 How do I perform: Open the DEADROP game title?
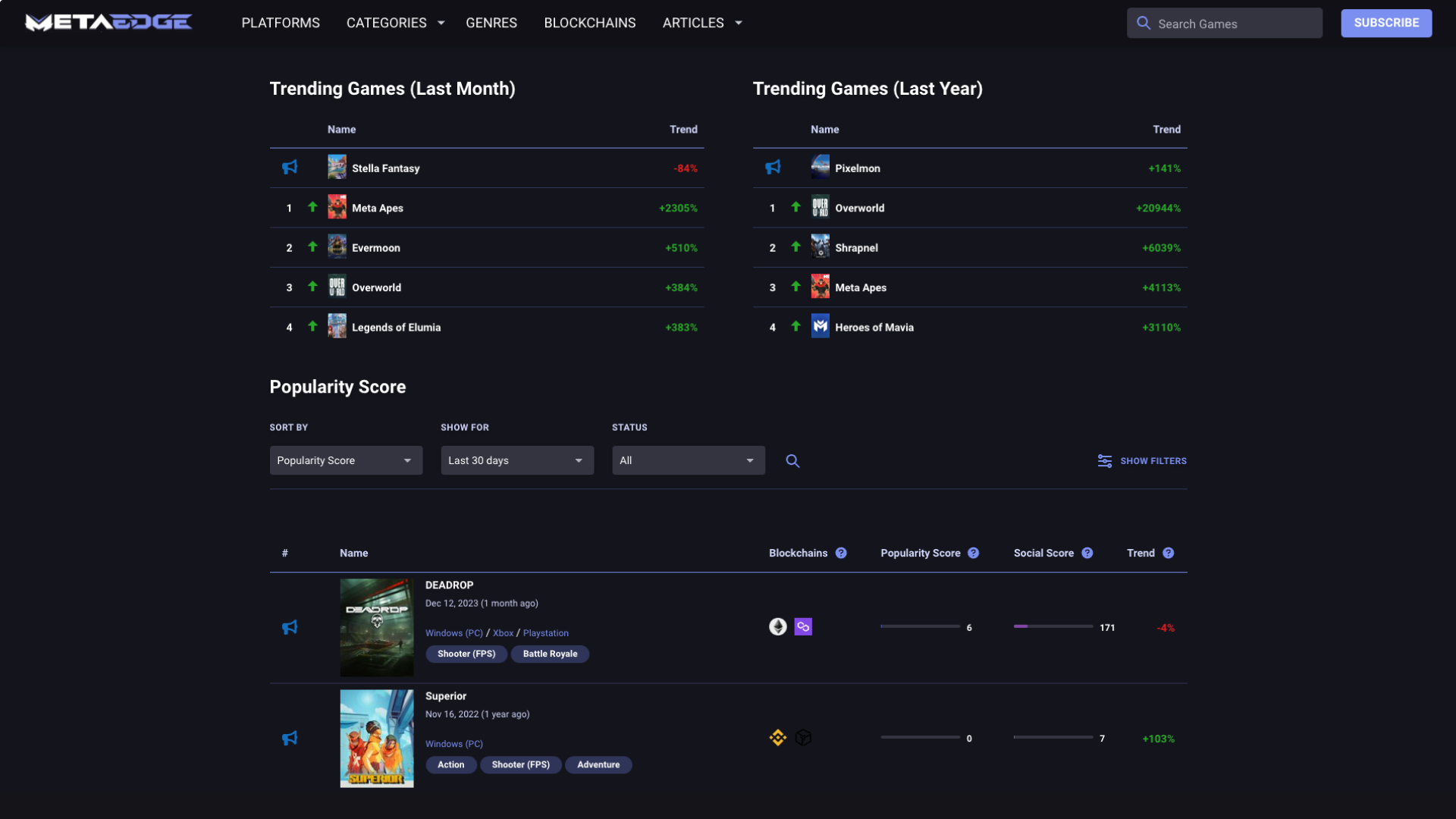pos(449,585)
